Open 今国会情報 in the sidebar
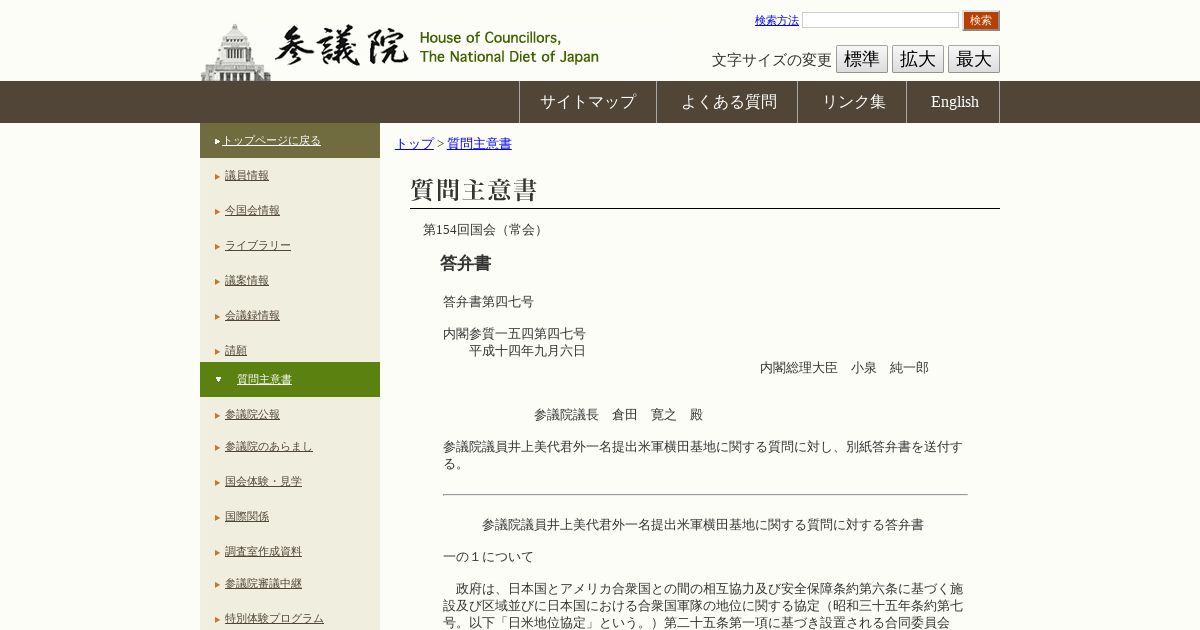 (x=252, y=210)
